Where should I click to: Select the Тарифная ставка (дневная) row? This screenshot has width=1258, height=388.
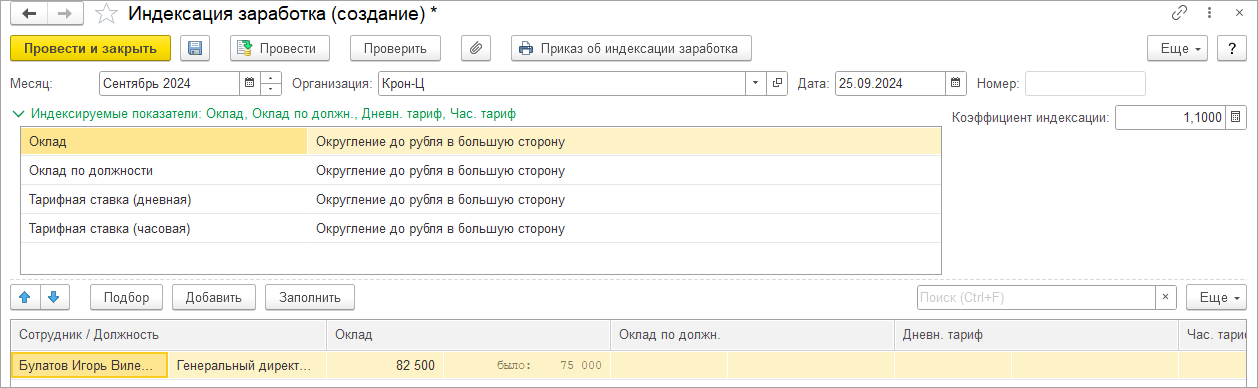click(481, 200)
